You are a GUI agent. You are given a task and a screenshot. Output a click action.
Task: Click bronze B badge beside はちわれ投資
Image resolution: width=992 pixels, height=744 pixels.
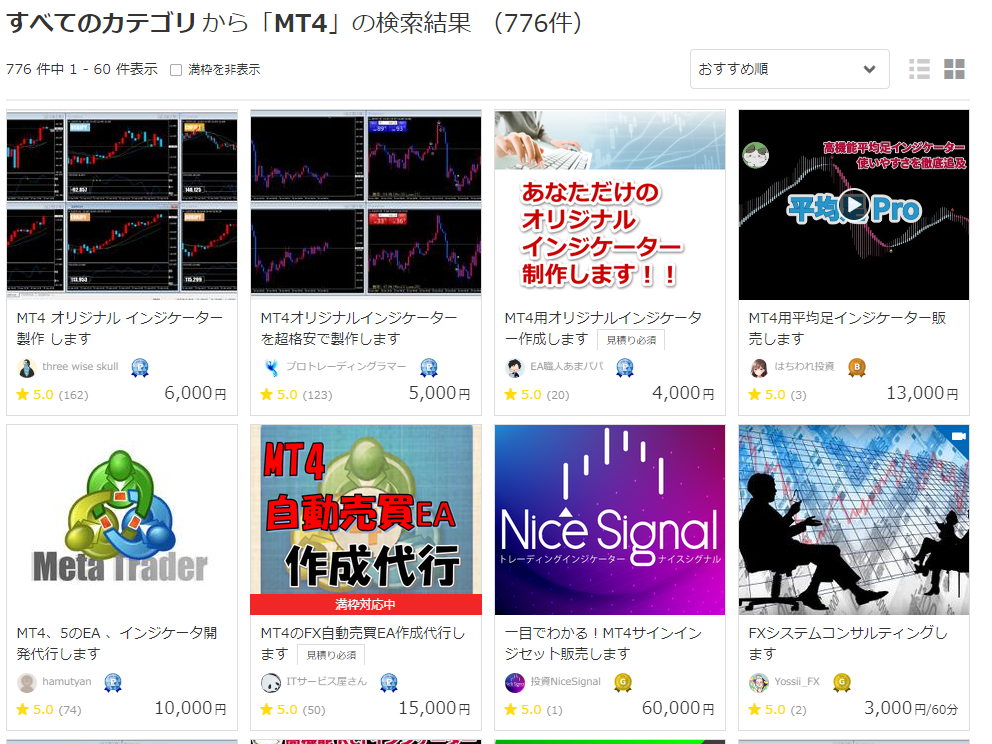tap(857, 368)
